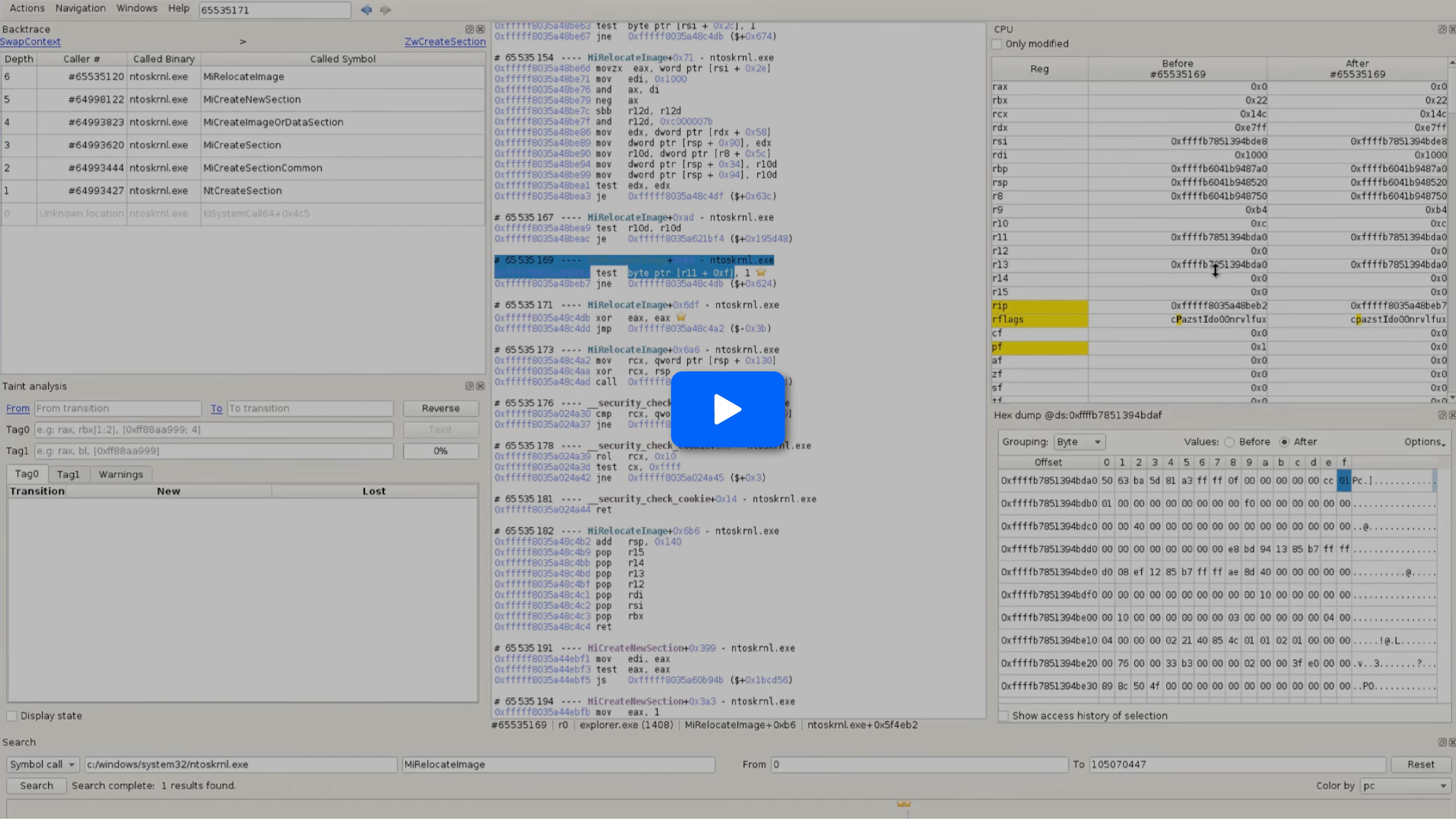Click crown marker beside test instruction
Image resolution: width=1456 pixels, height=819 pixels.
tap(761, 273)
